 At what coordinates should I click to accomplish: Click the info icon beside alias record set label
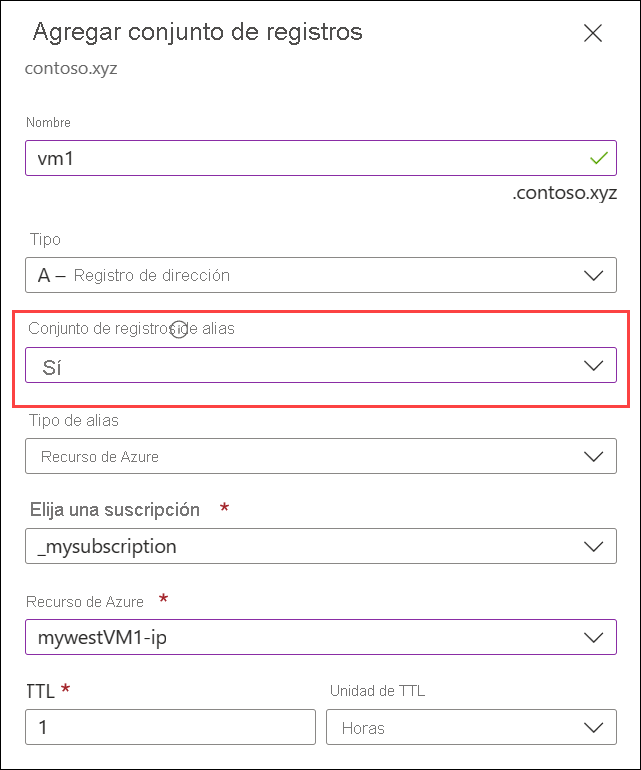[x=179, y=329]
